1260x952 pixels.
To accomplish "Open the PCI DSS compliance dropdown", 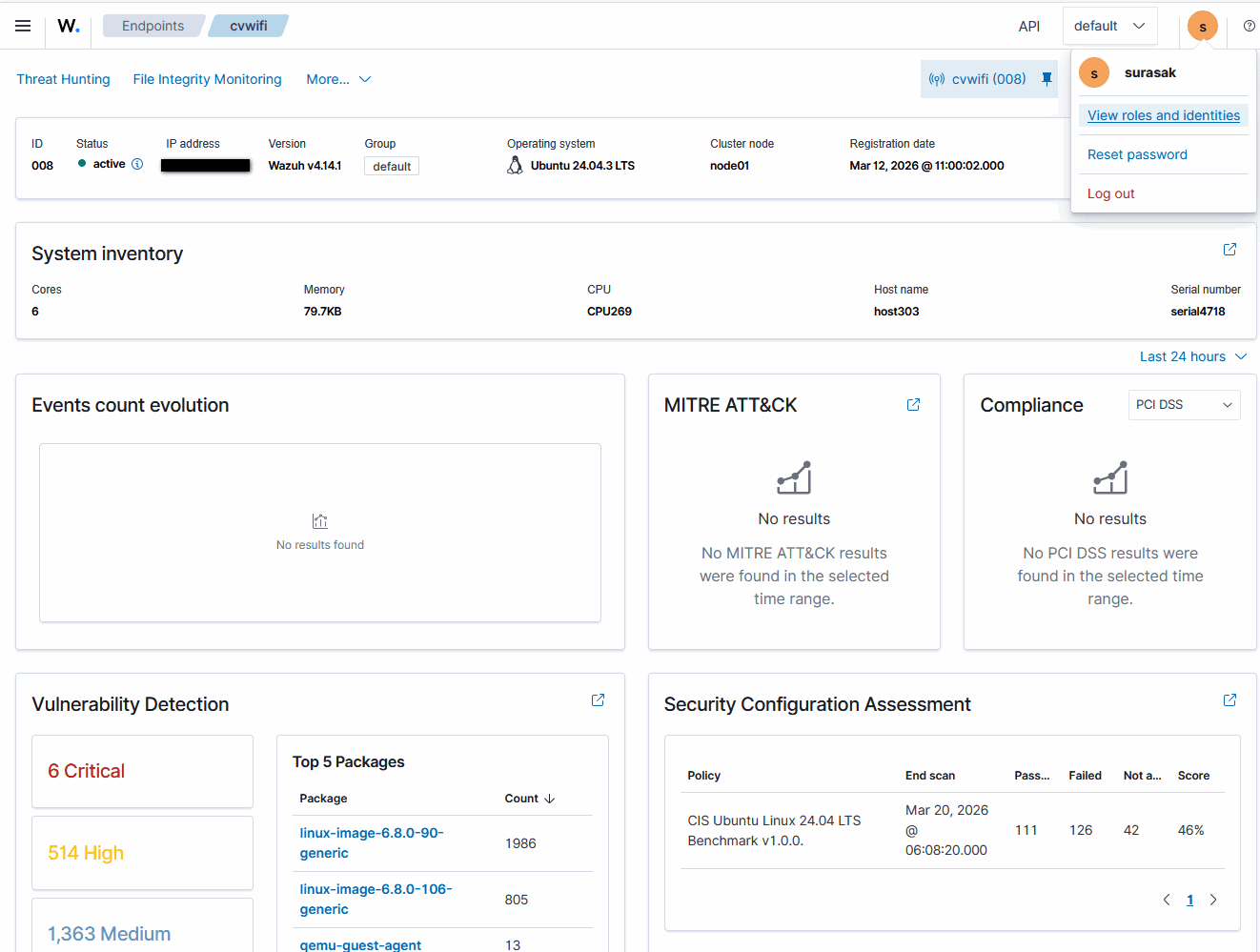I will [x=1184, y=405].
